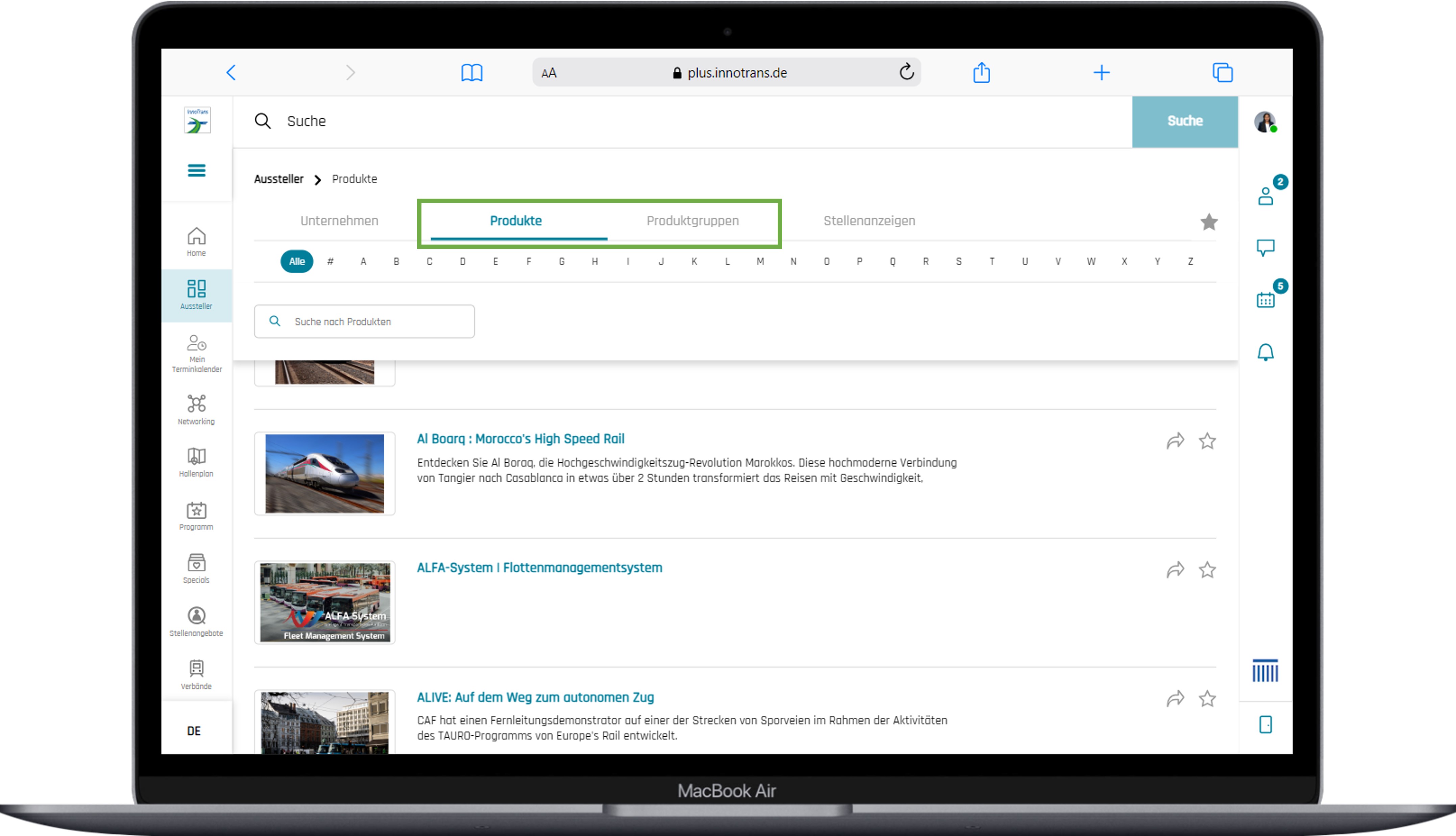1456x836 pixels.
Task: Click the Aussteller breadcrumb link
Action: click(278, 179)
